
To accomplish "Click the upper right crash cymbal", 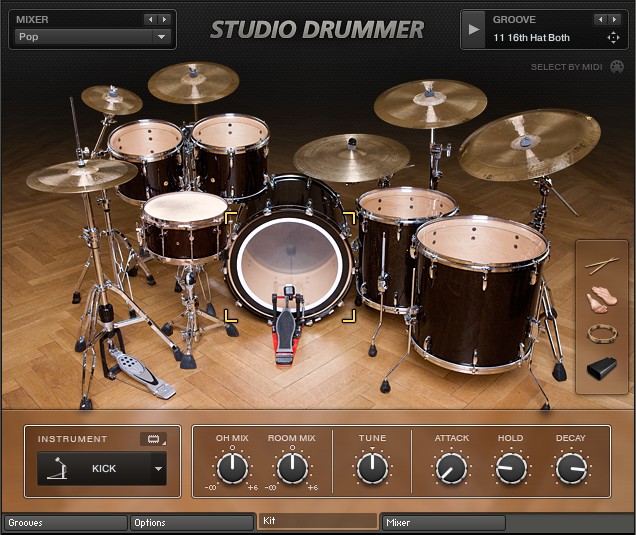I will (x=430, y=103).
